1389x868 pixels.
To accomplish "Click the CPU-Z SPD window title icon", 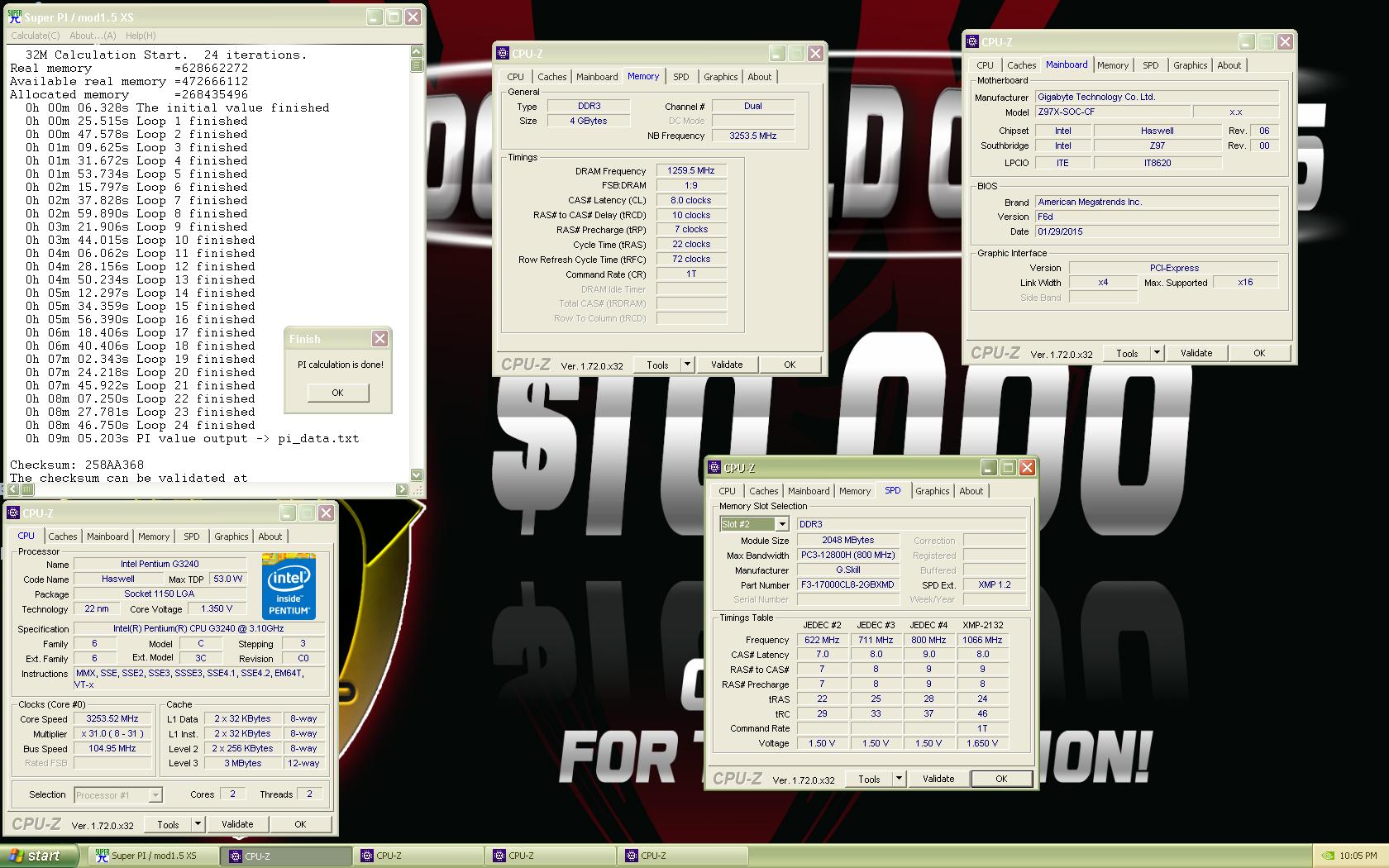I will coord(715,468).
